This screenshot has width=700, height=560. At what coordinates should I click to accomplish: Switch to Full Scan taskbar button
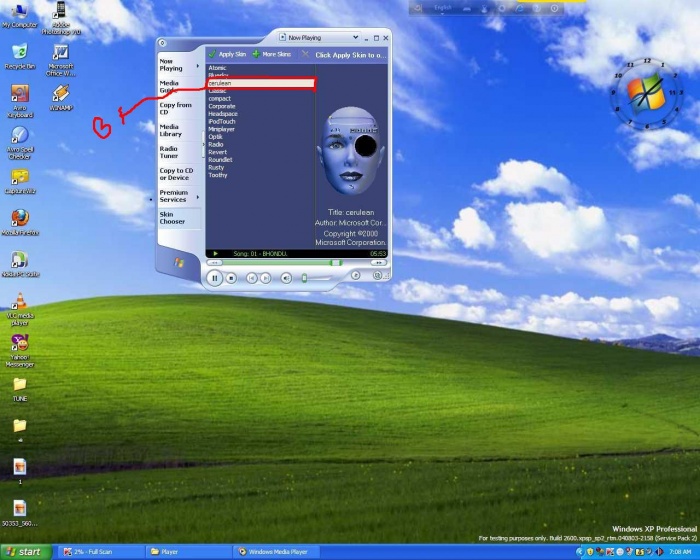click(99, 552)
